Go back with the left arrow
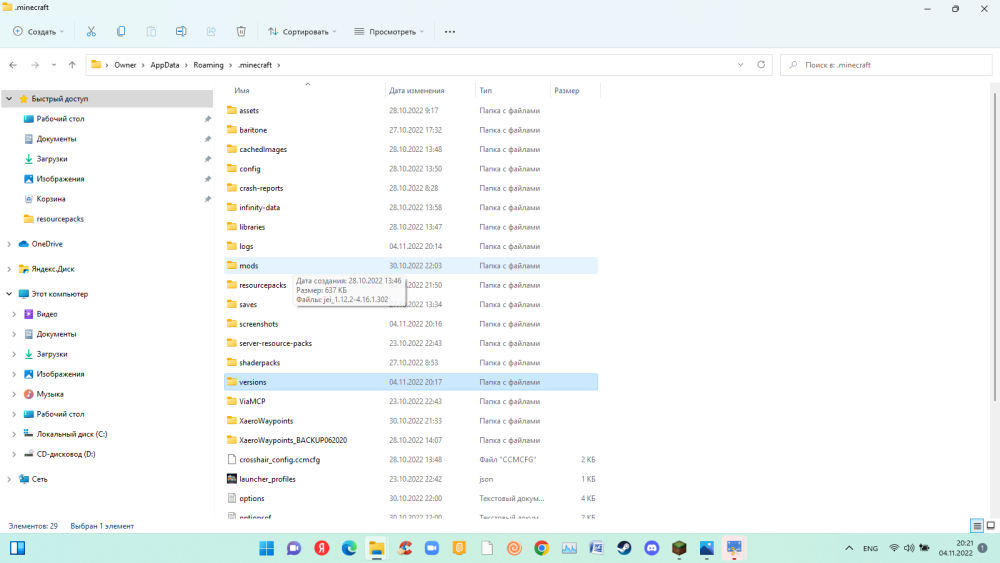1000x563 pixels. pyautogui.click(x=13, y=65)
